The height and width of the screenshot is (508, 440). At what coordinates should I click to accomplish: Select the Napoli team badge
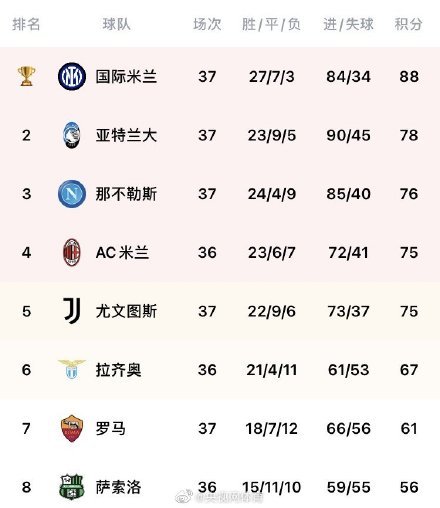tap(72, 194)
